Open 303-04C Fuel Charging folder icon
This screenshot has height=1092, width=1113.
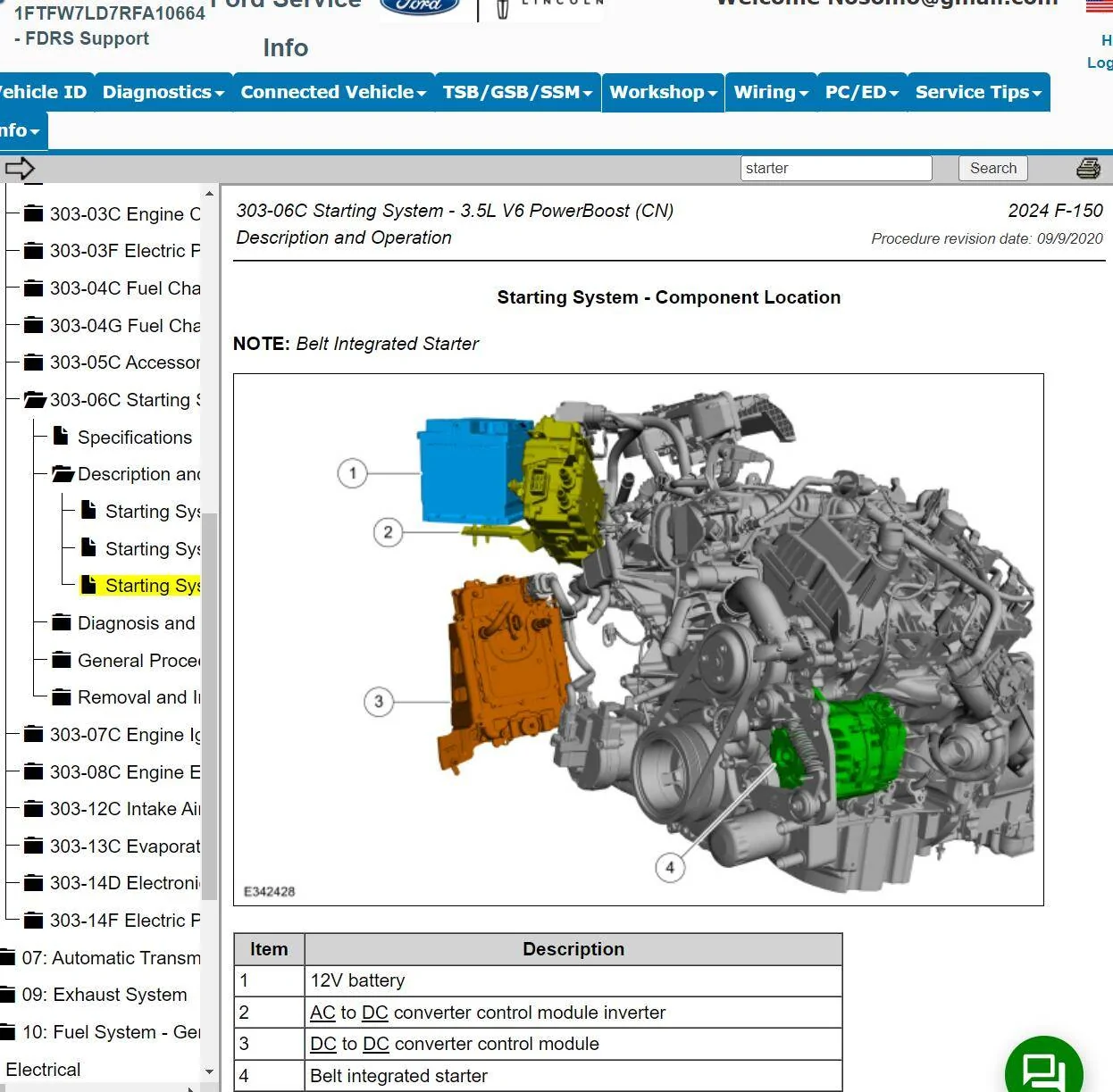coord(33,288)
